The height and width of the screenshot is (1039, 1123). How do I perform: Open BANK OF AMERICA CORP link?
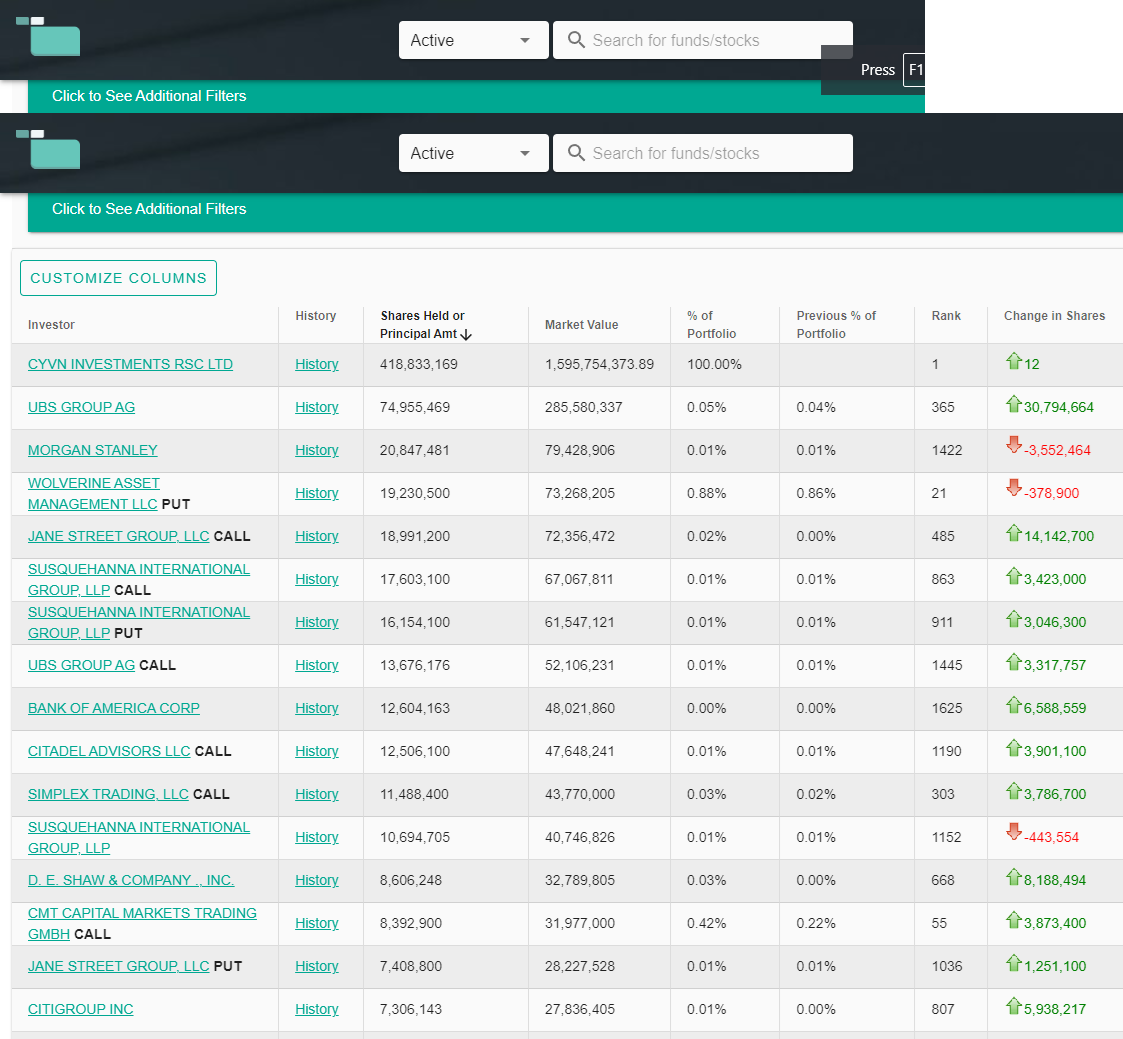[x=114, y=707]
